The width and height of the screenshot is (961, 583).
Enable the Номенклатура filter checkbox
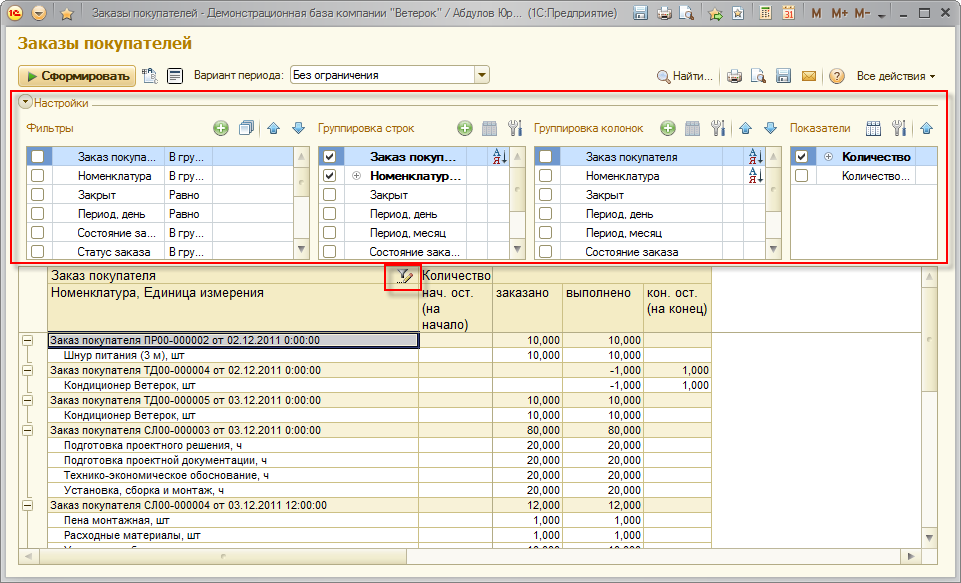37,176
